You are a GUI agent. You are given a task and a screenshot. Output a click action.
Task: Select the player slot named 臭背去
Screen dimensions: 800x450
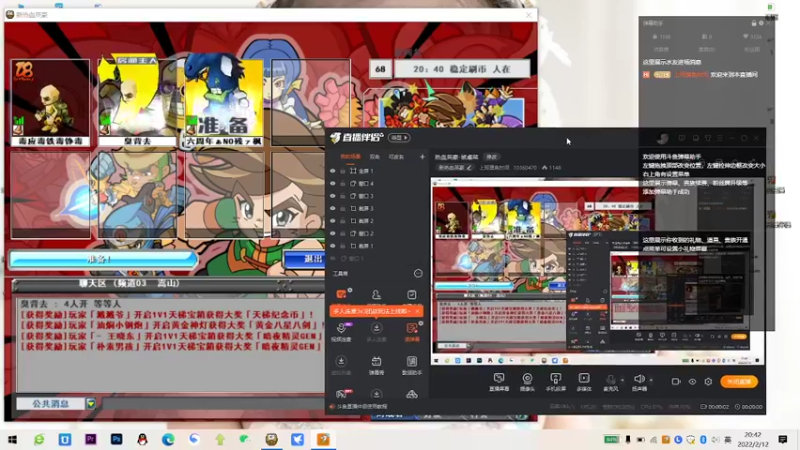click(137, 102)
